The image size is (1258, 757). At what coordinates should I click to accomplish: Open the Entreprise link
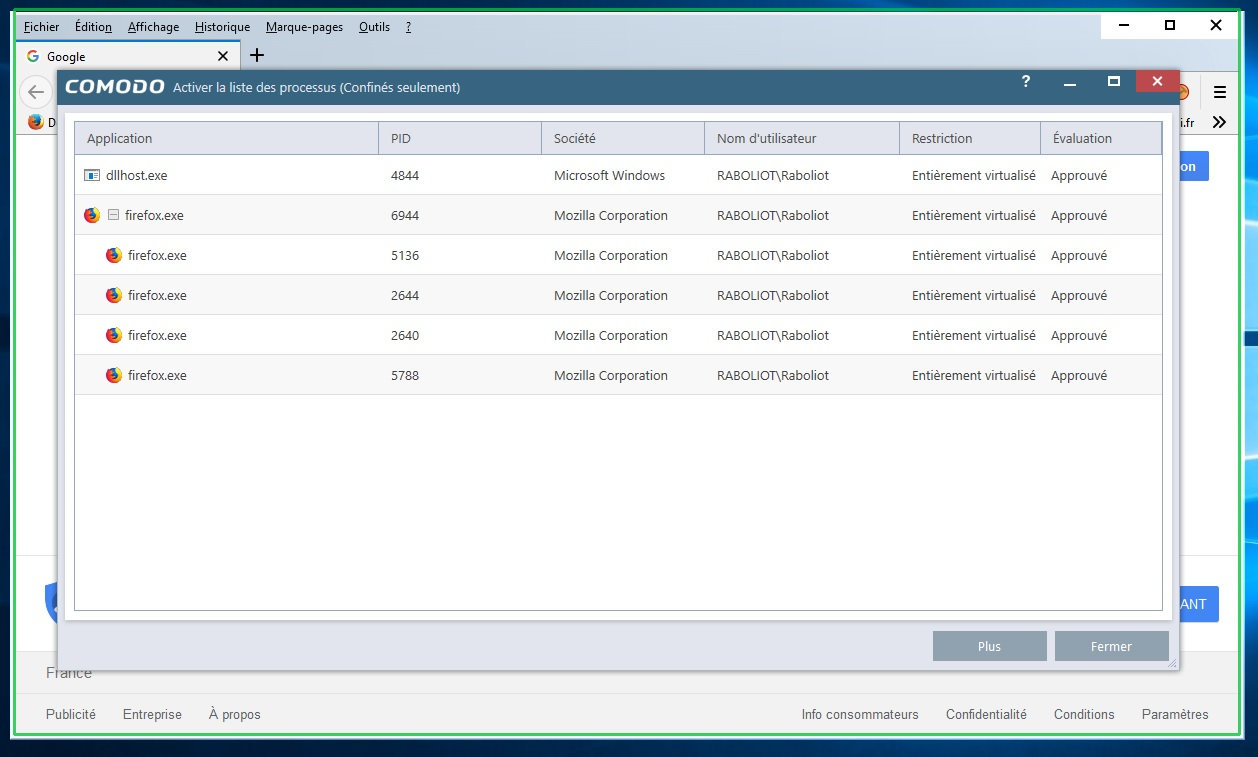point(152,714)
